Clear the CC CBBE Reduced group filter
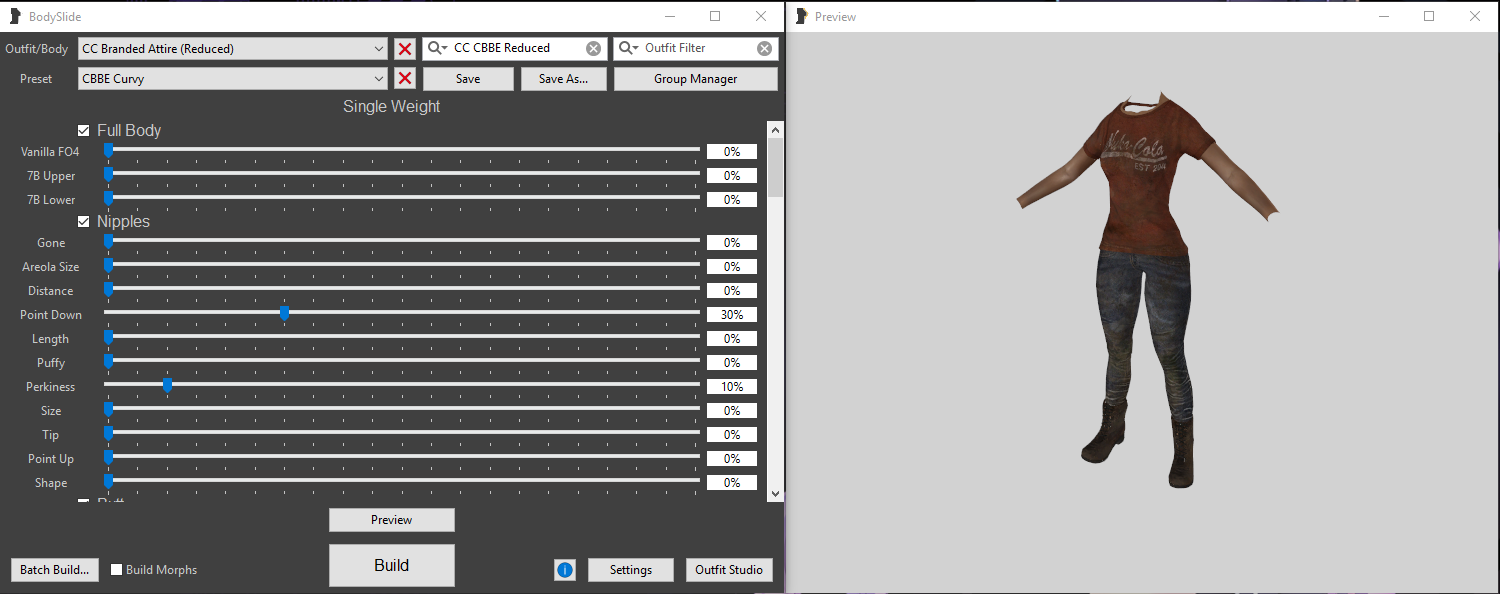Viewport: 1500px width, 594px height. pos(594,48)
